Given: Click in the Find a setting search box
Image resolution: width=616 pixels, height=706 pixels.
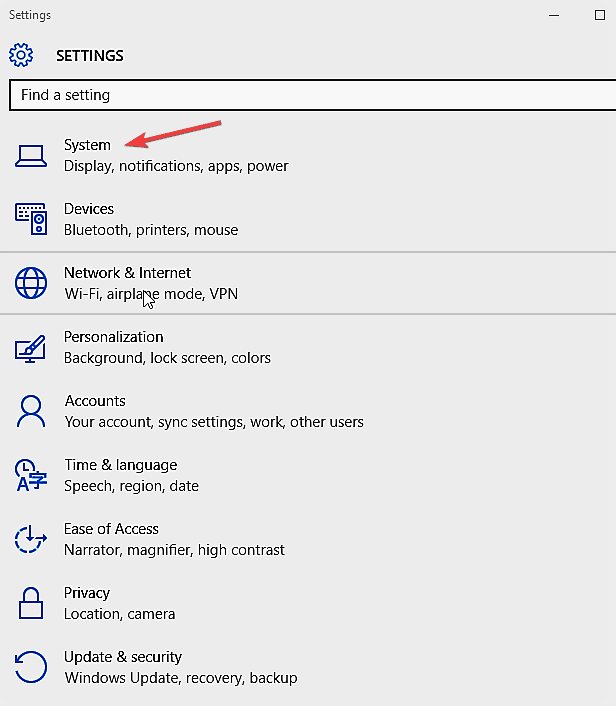Looking at the screenshot, I should [313, 95].
